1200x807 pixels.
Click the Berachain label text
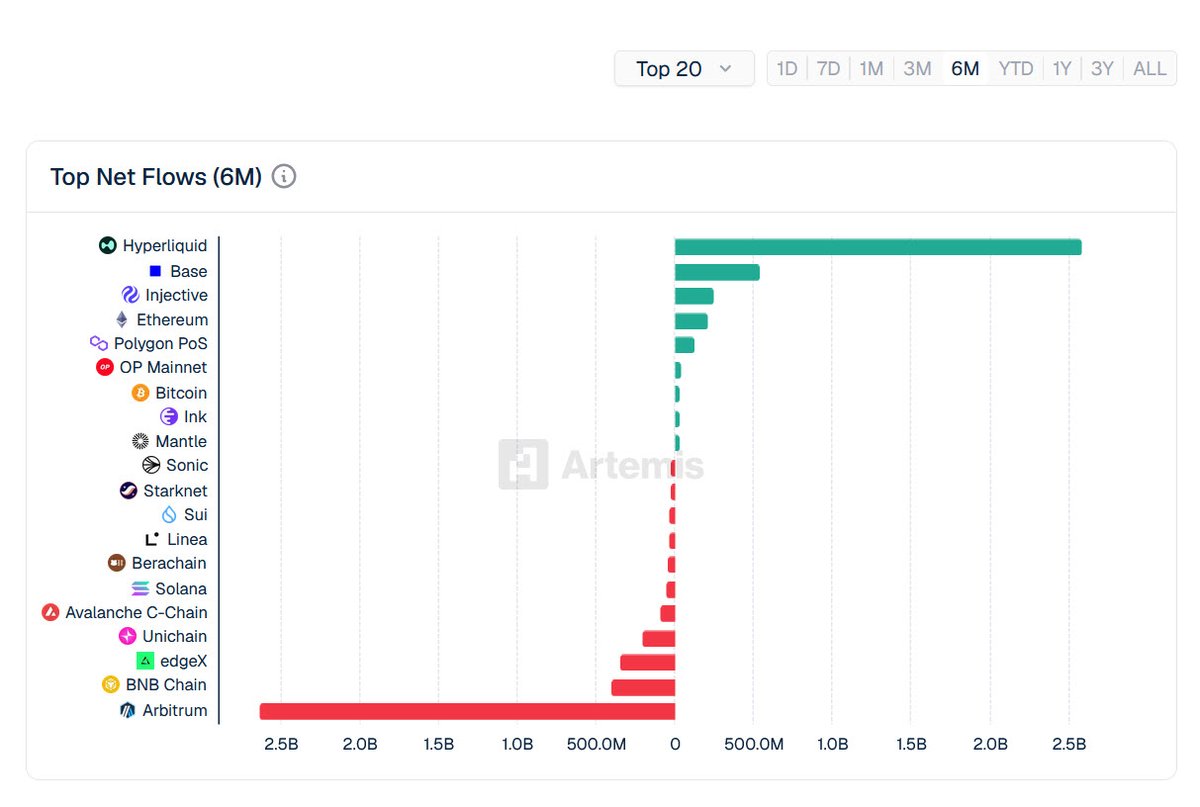click(169, 563)
